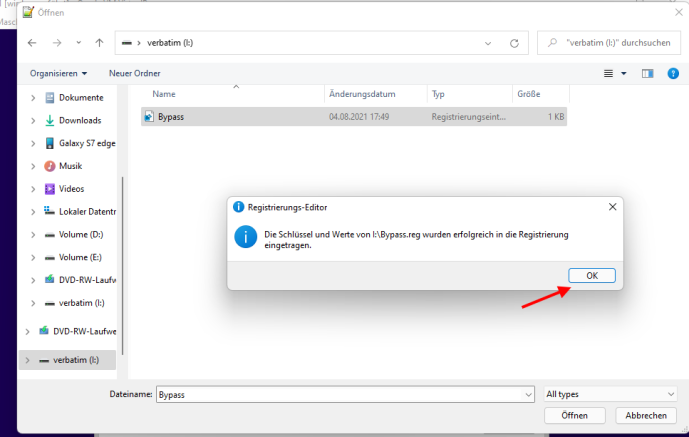This screenshot has height=437, width=689.
Task: Click Neuer Ordner in the toolbar
Action: pos(134,73)
